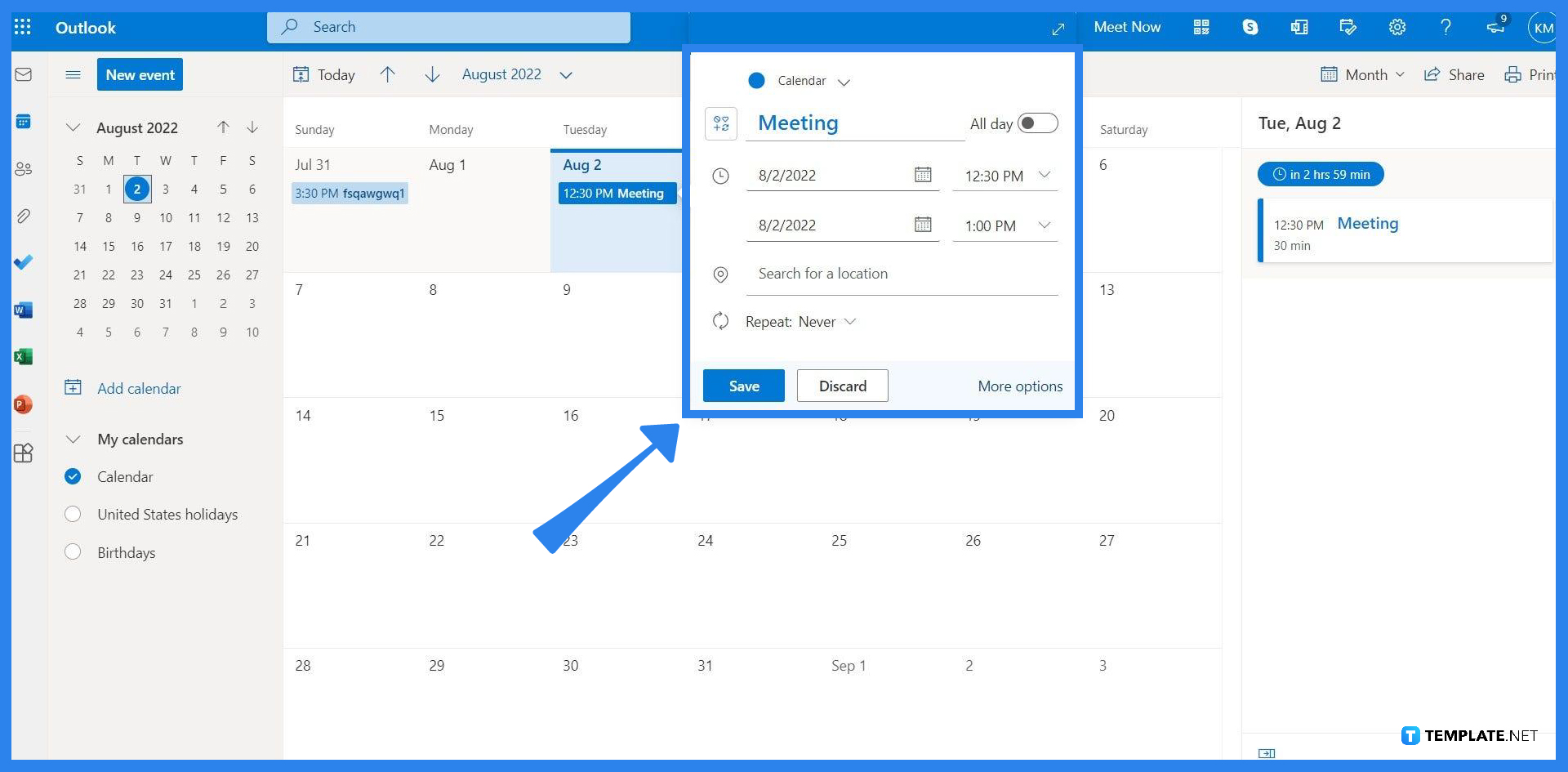Click Meet Now in the top bar

pos(1127,27)
